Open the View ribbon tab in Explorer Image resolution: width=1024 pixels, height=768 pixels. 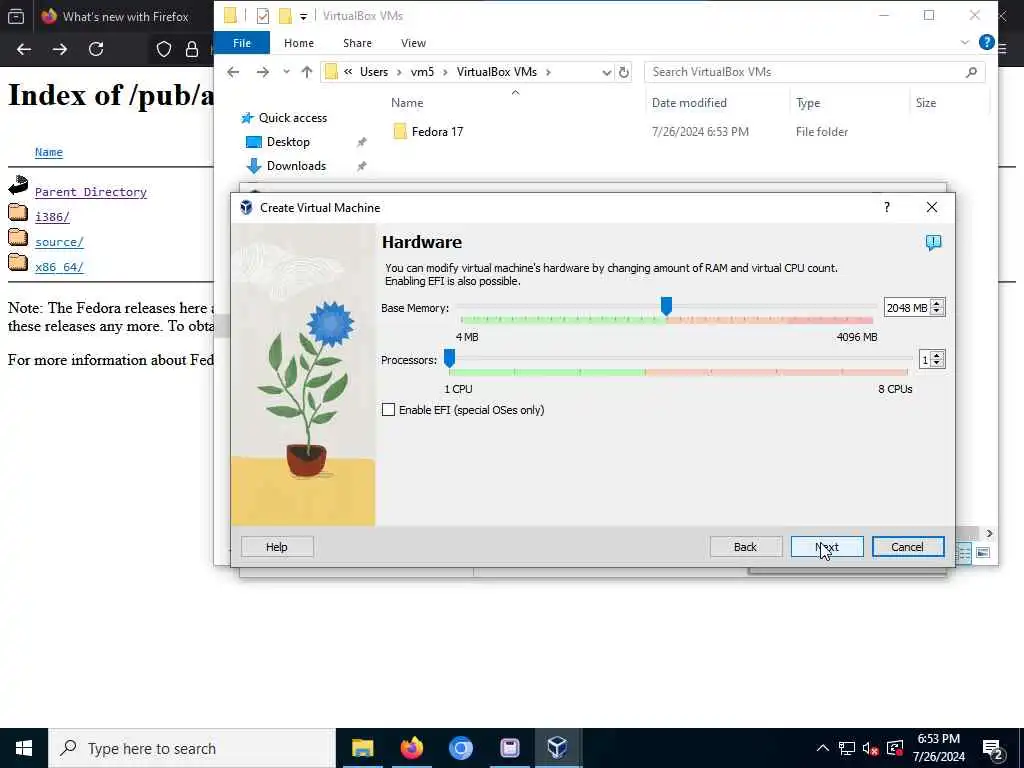click(x=413, y=43)
